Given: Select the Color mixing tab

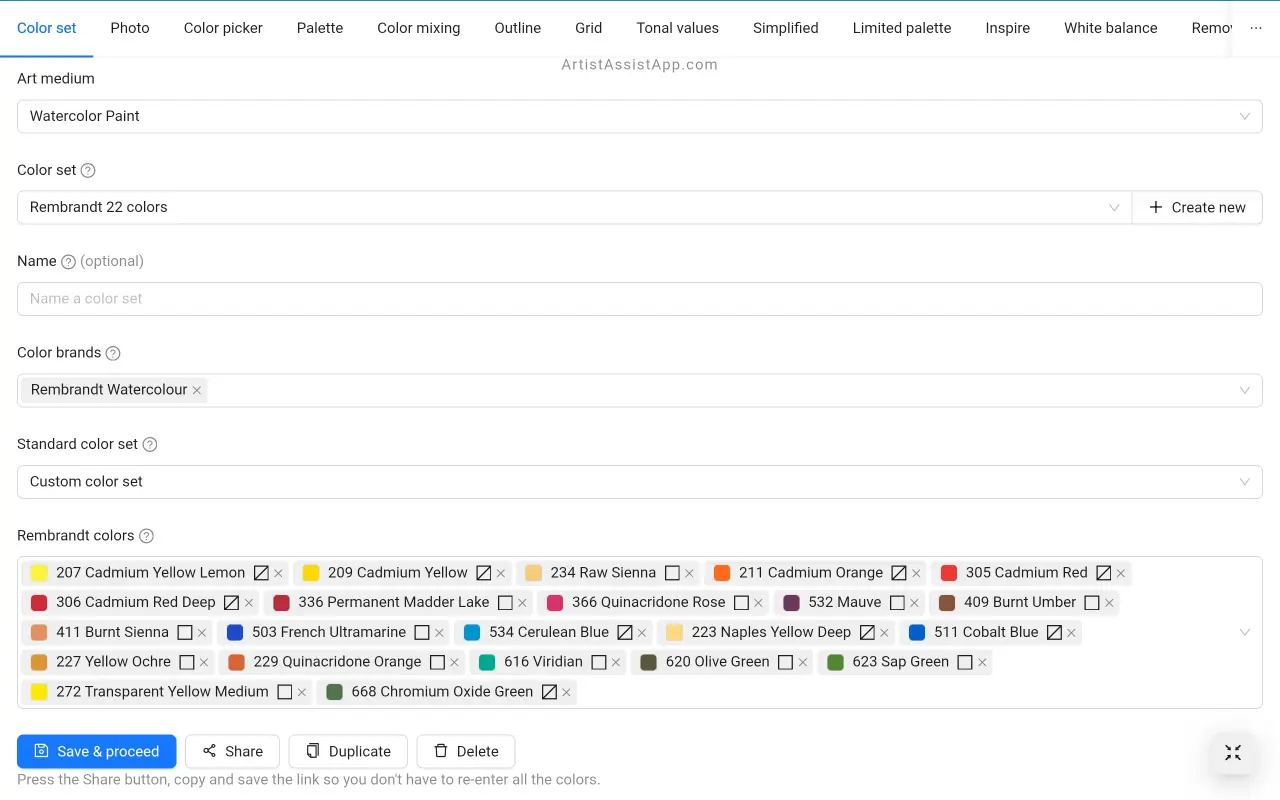Looking at the screenshot, I should [x=419, y=28].
